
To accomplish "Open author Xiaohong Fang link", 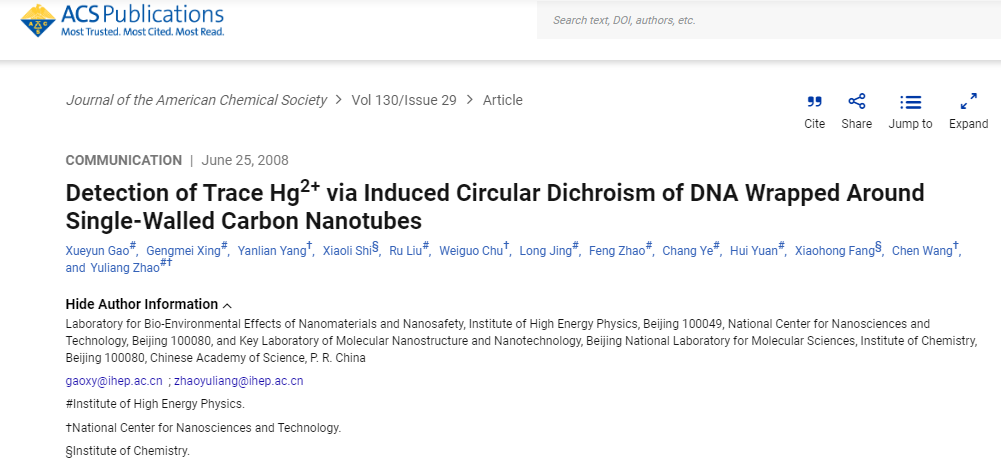I will pos(834,251).
